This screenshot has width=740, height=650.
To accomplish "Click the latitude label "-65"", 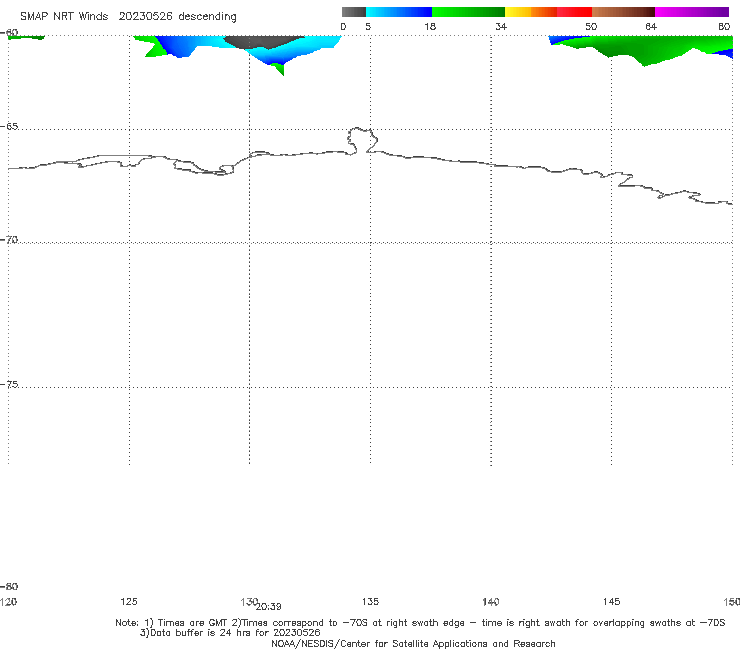I will point(9,127).
